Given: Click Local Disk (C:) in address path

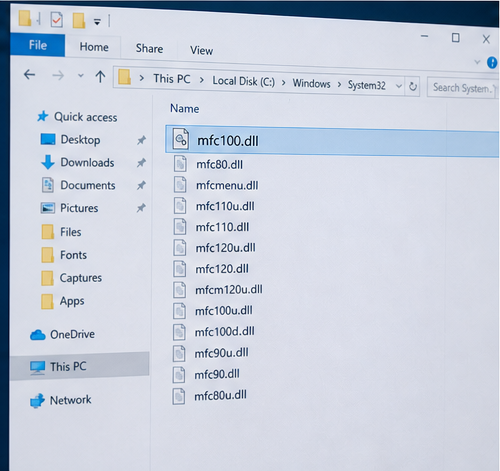Looking at the screenshot, I should 244,81.
